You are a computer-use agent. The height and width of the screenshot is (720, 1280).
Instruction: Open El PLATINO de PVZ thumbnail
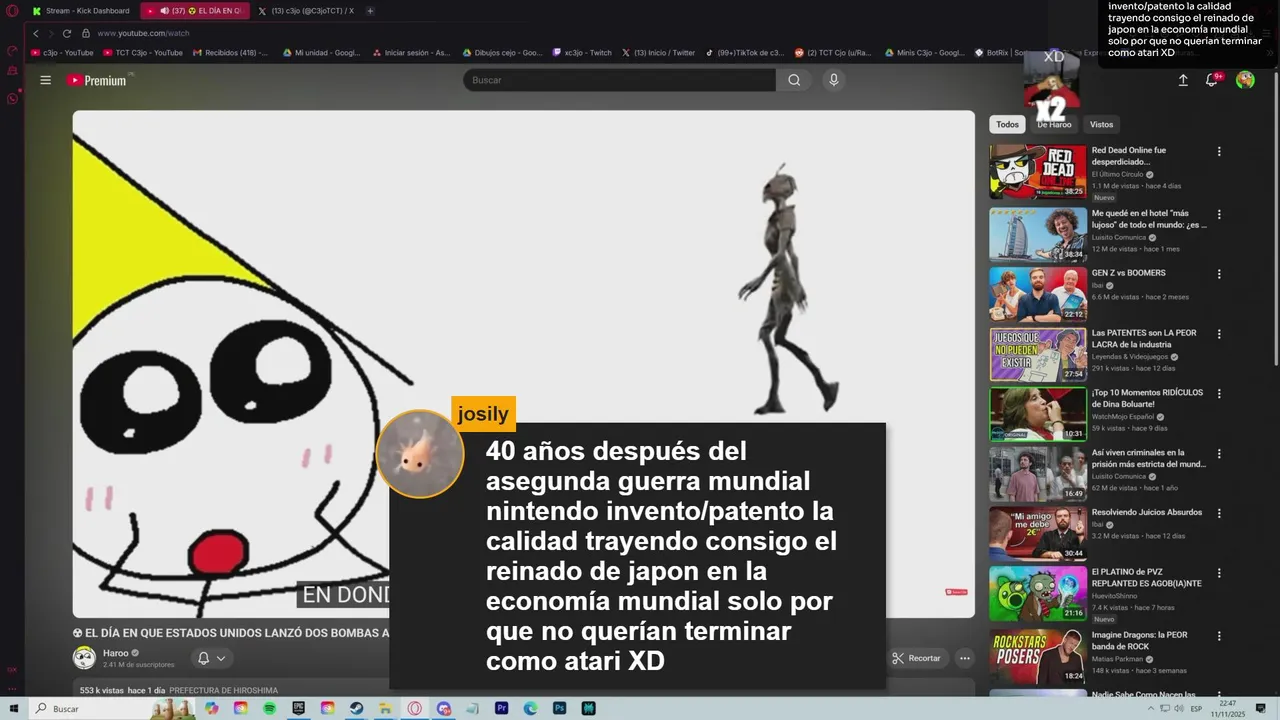(x=1038, y=594)
